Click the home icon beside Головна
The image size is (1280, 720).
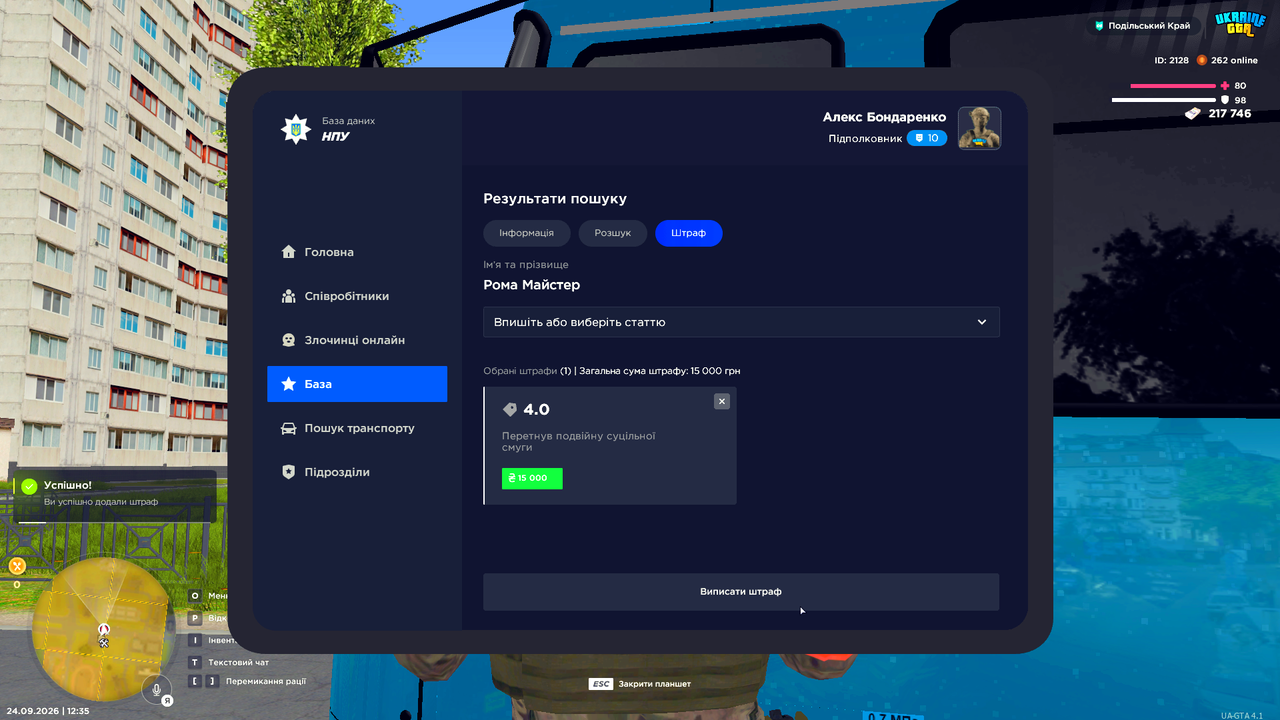click(288, 252)
